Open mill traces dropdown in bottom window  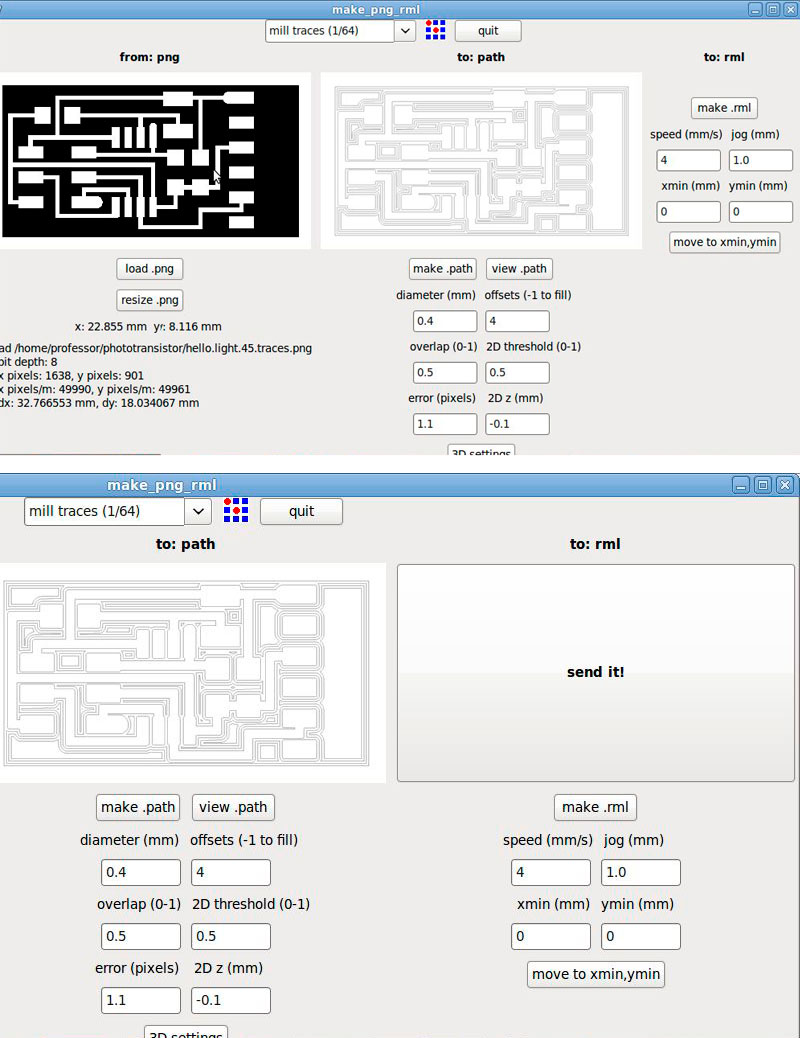coord(197,511)
